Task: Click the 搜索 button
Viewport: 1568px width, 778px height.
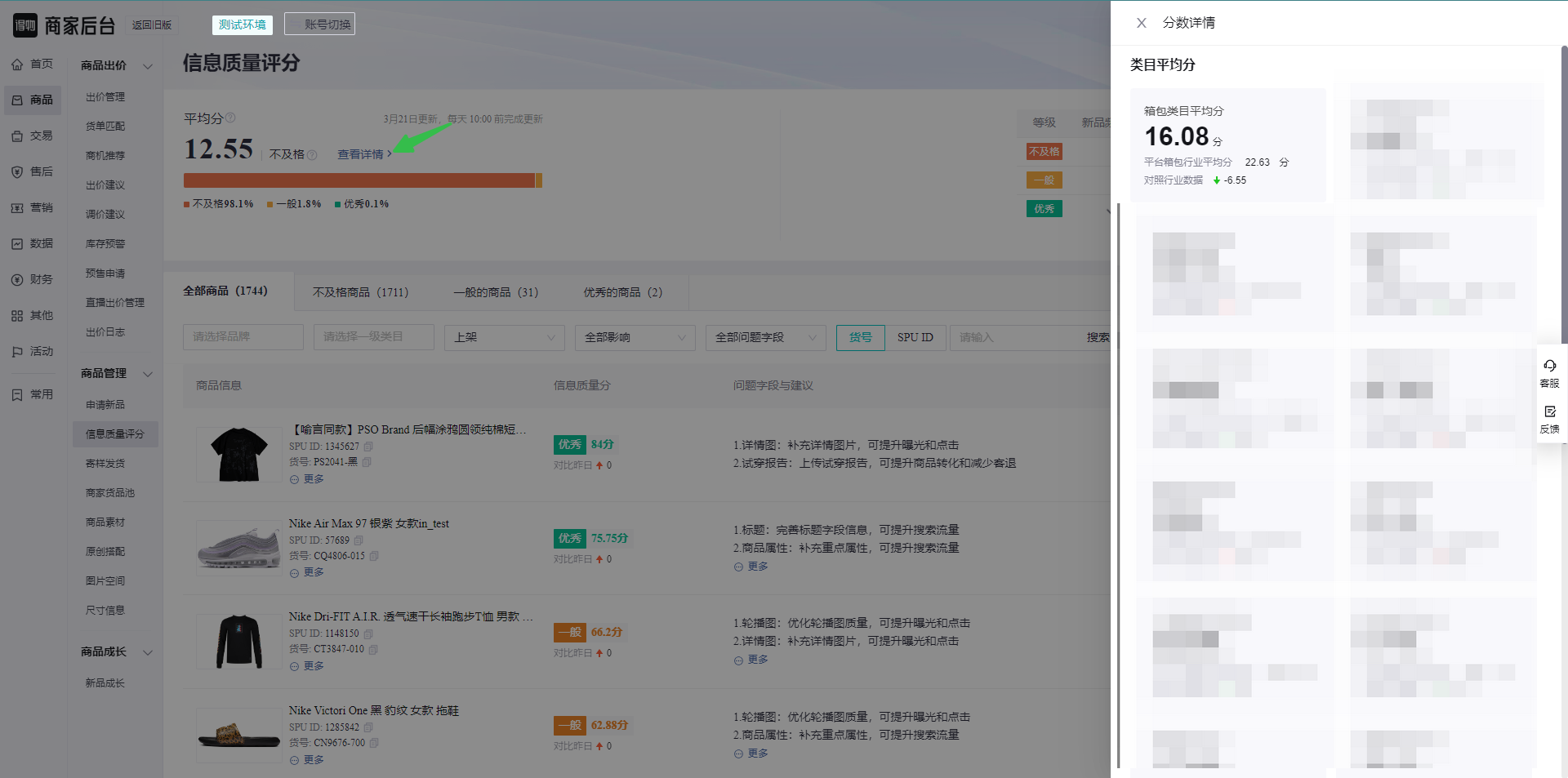Action: 1098,337
